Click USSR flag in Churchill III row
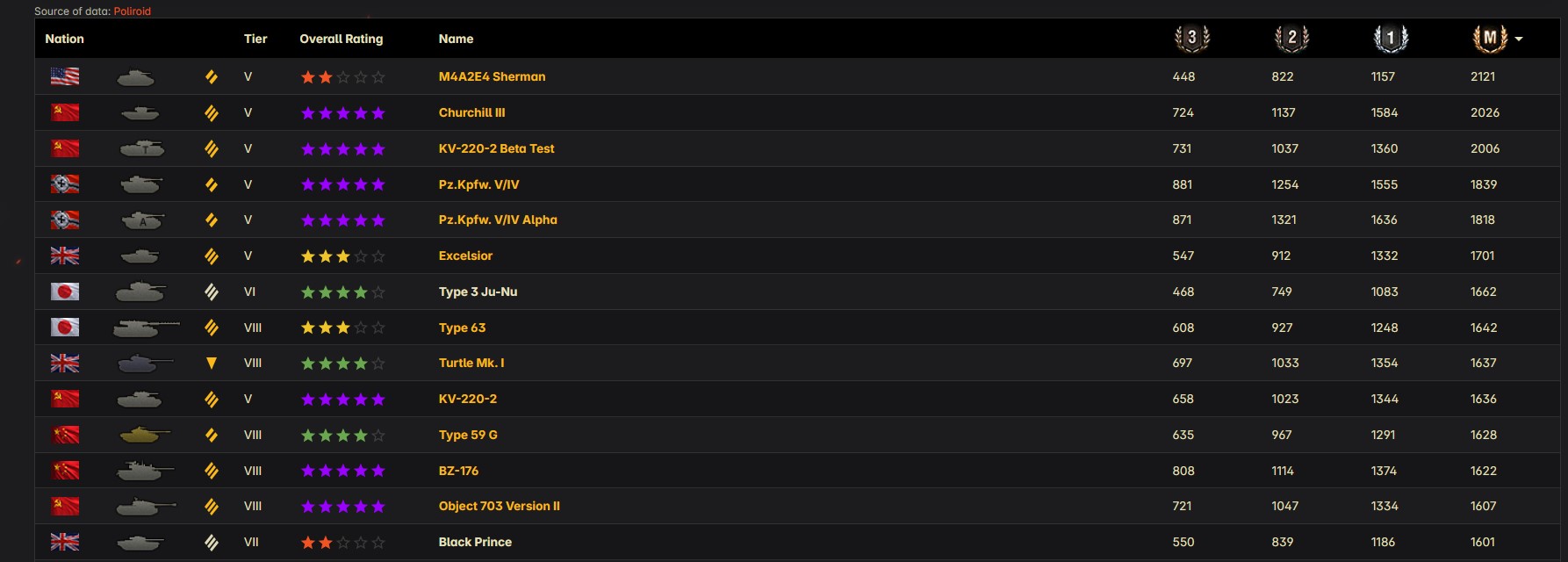This screenshot has width=1568, height=562. tap(65, 112)
